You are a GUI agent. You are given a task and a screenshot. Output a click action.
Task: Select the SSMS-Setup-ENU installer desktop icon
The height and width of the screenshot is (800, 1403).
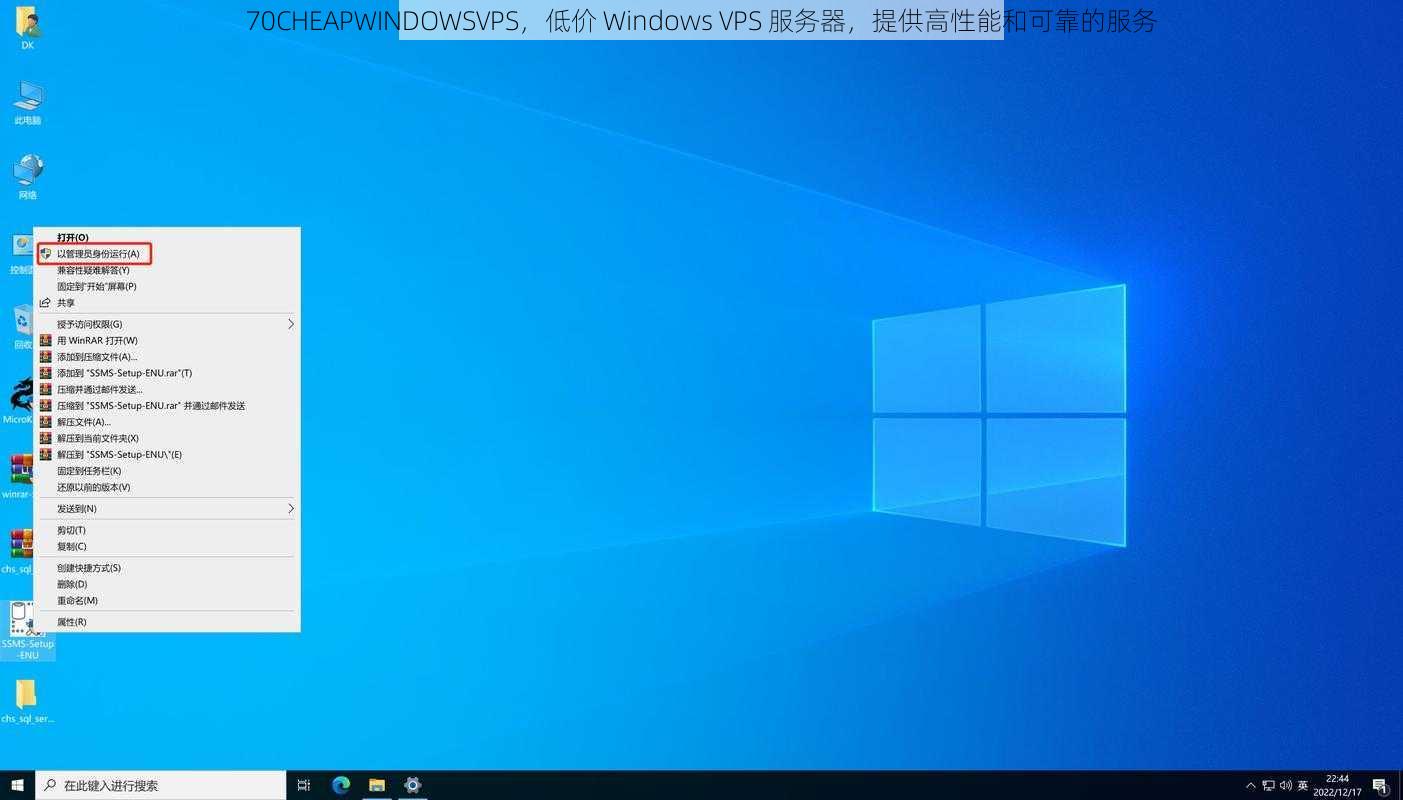click(27, 631)
